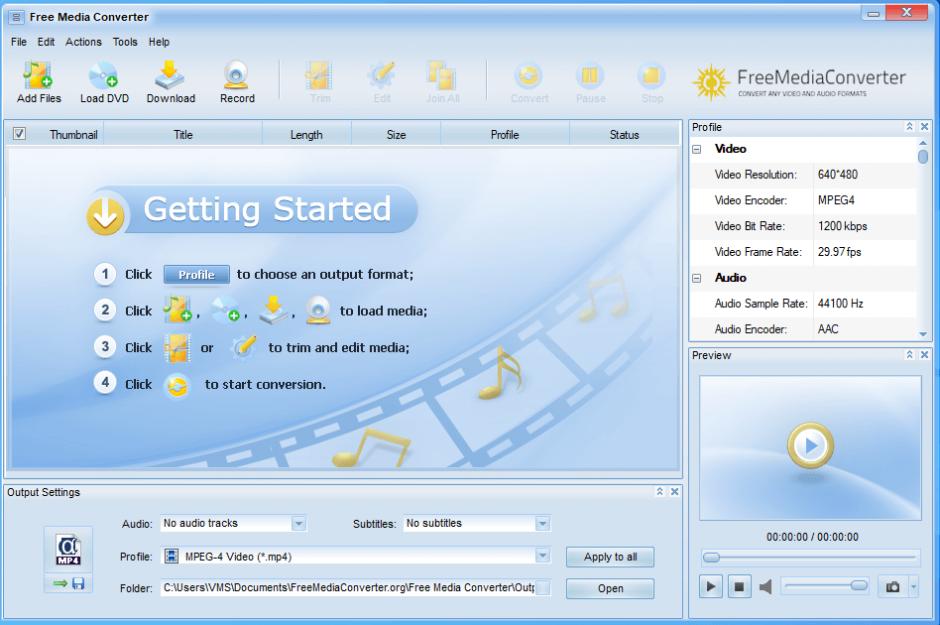This screenshot has width=940, height=625.
Task: Open the Actions menu
Action: click(x=83, y=42)
